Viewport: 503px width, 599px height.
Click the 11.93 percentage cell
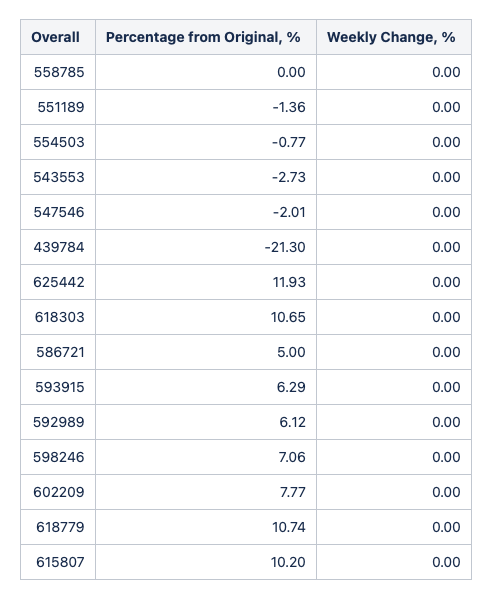206,282
